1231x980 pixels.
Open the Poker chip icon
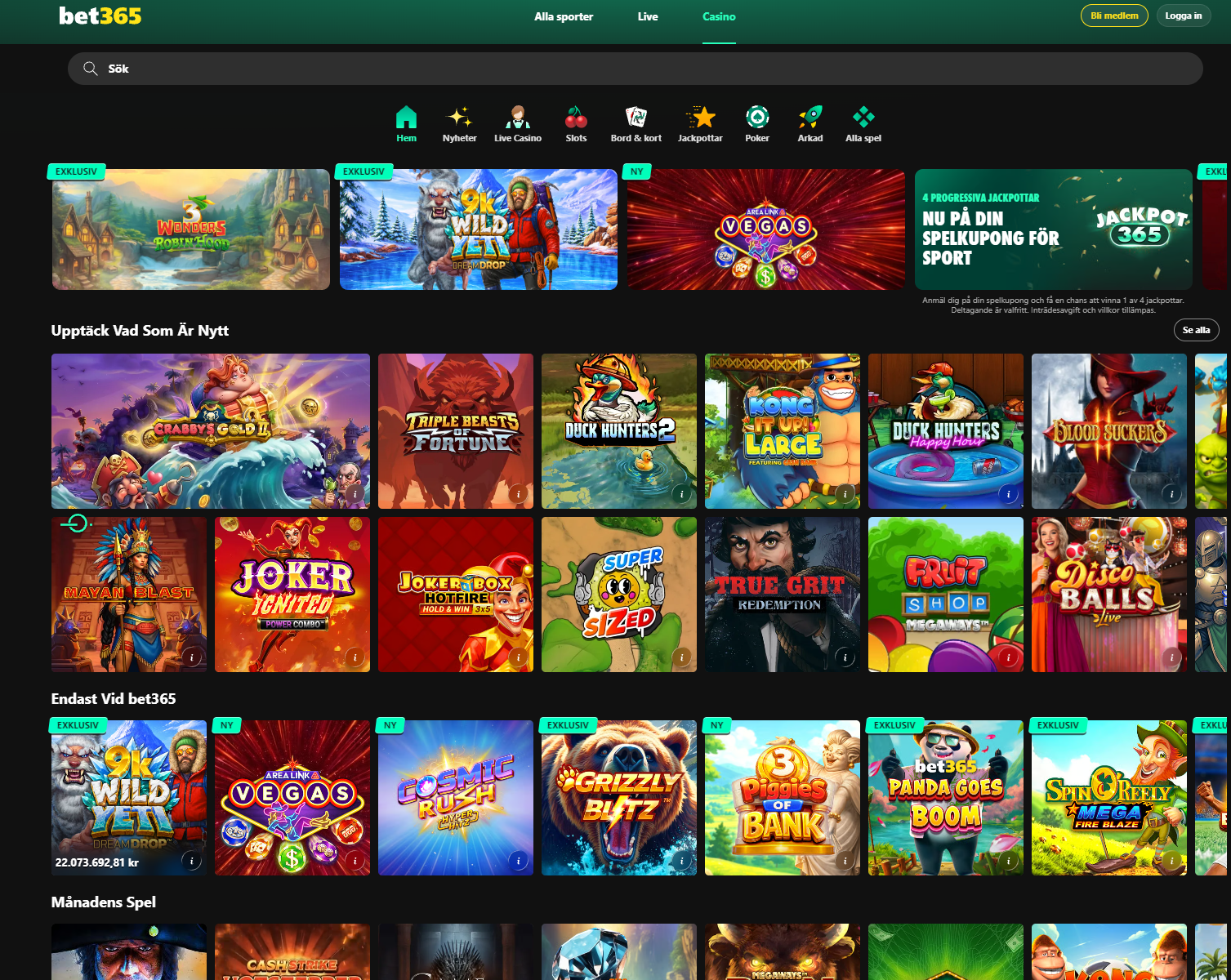[757, 118]
